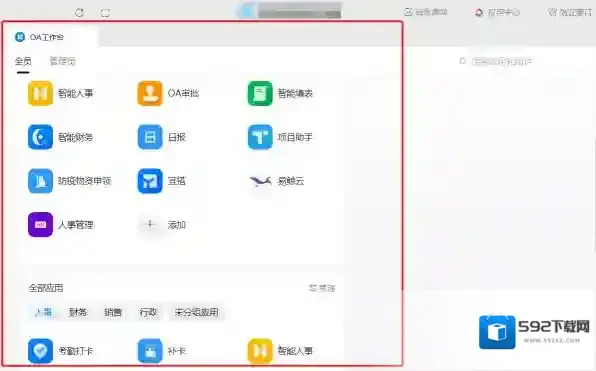Open 考勤打卡 attendance app
The height and width of the screenshot is (371, 596).
[x=60, y=350]
